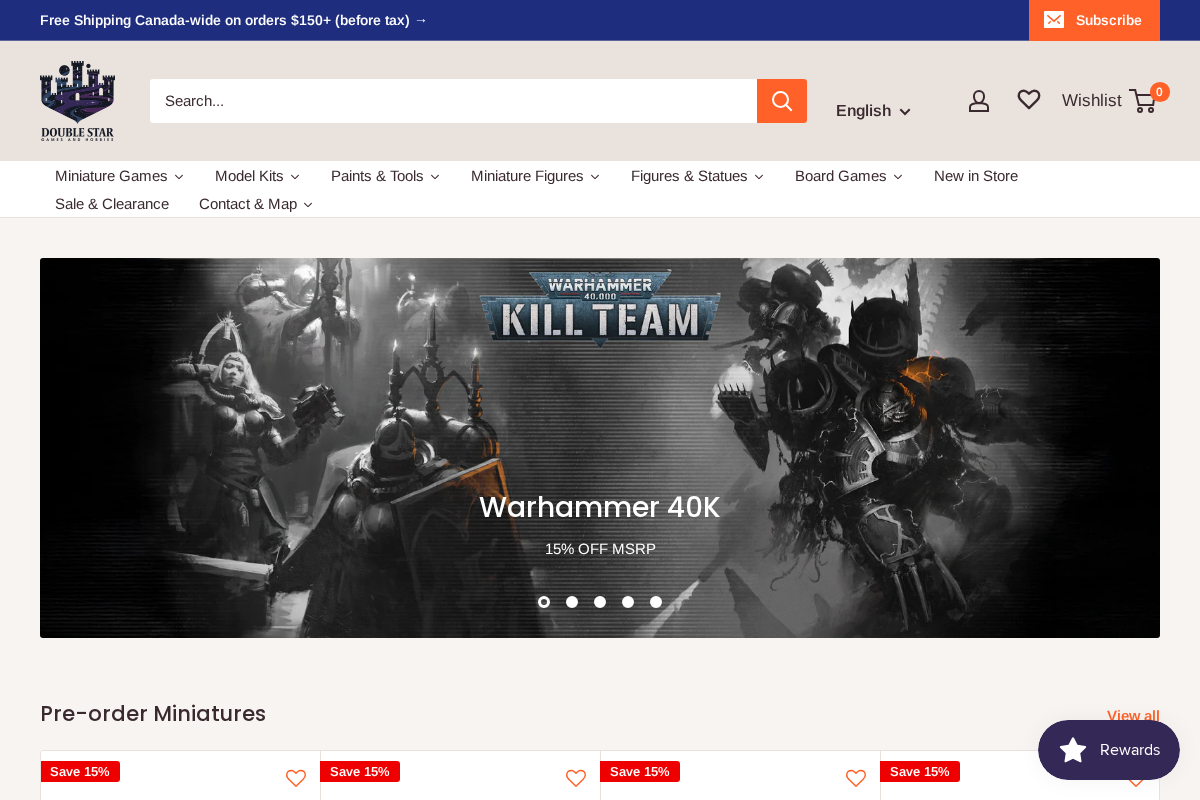Open the Sale & Clearance menu item
The image size is (1200, 800).
tap(112, 203)
